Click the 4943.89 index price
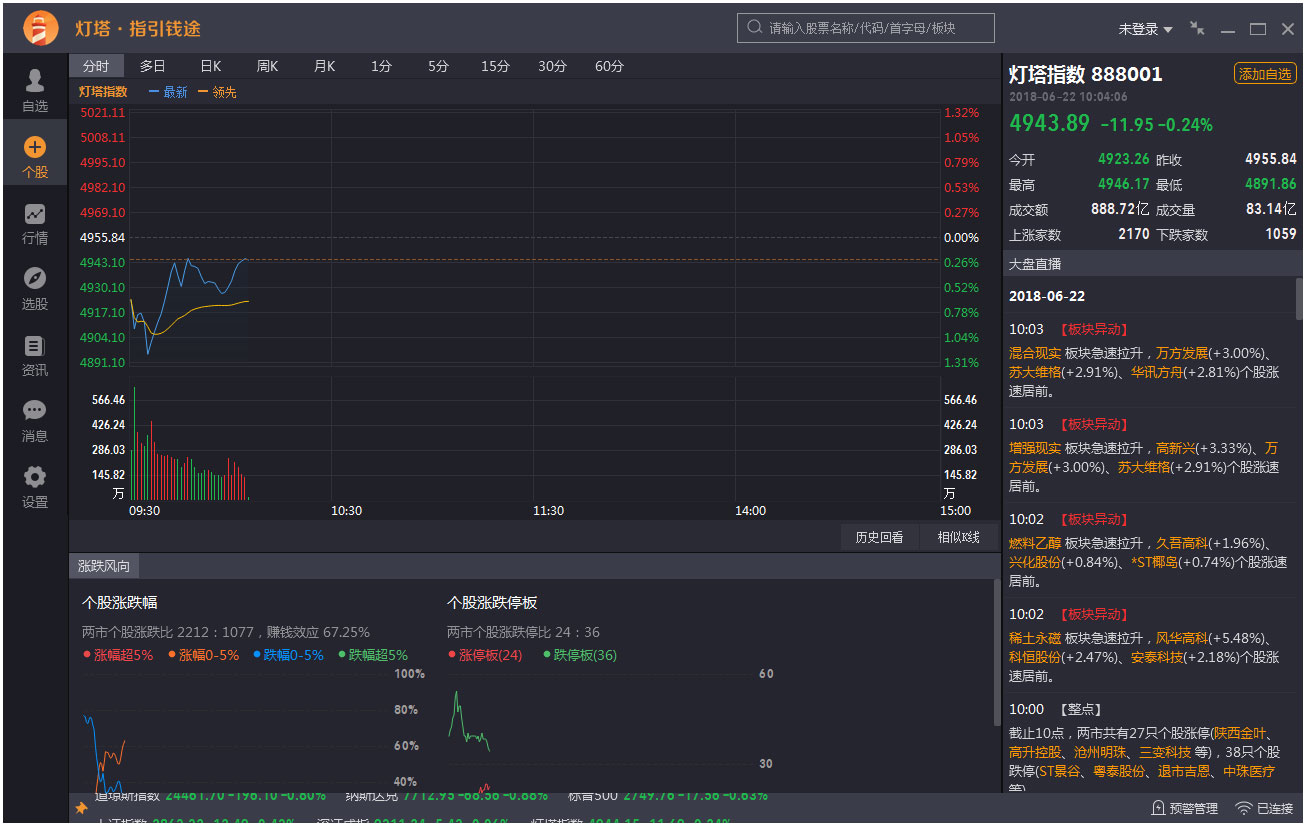 point(1049,124)
